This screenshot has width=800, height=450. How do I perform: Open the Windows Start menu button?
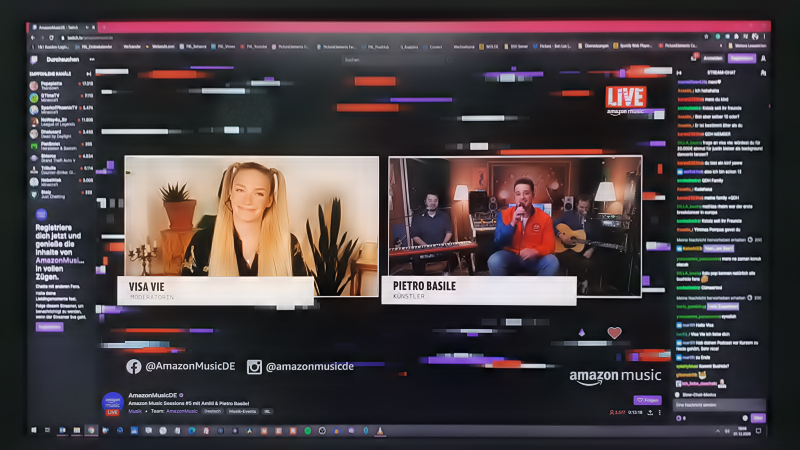click(x=33, y=430)
